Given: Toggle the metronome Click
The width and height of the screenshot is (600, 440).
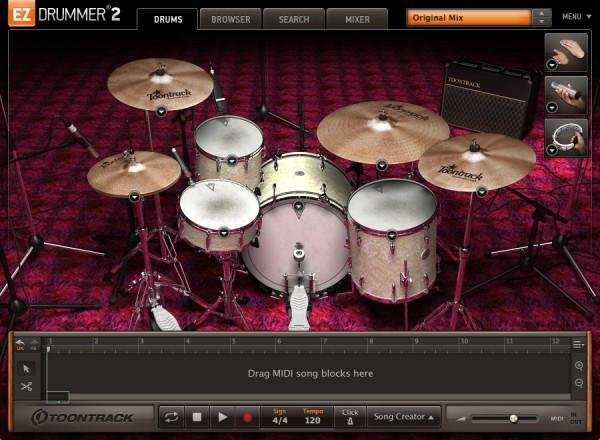Looking at the screenshot, I should click(x=350, y=416).
